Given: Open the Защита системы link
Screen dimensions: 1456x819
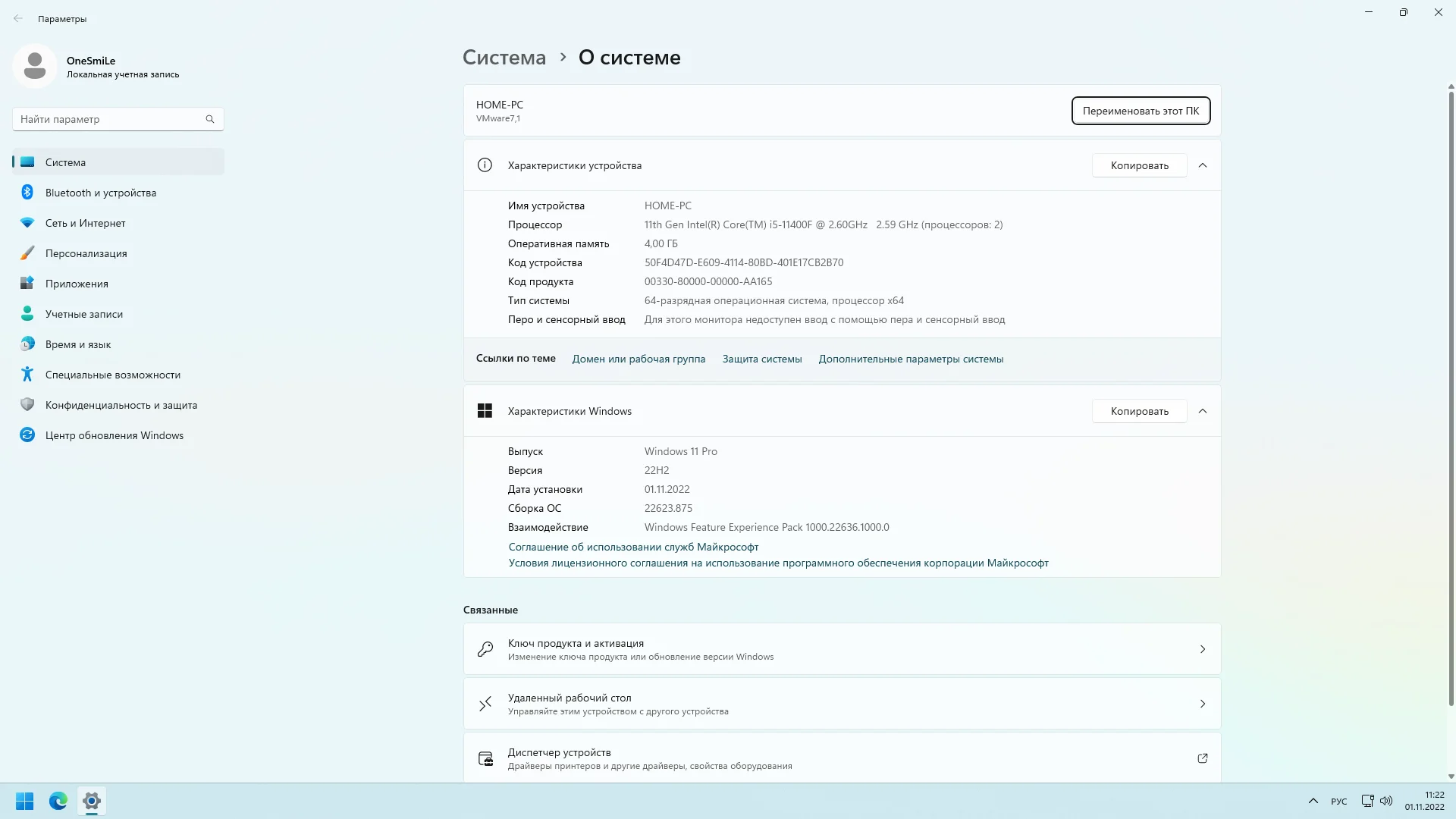Looking at the screenshot, I should click(761, 359).
